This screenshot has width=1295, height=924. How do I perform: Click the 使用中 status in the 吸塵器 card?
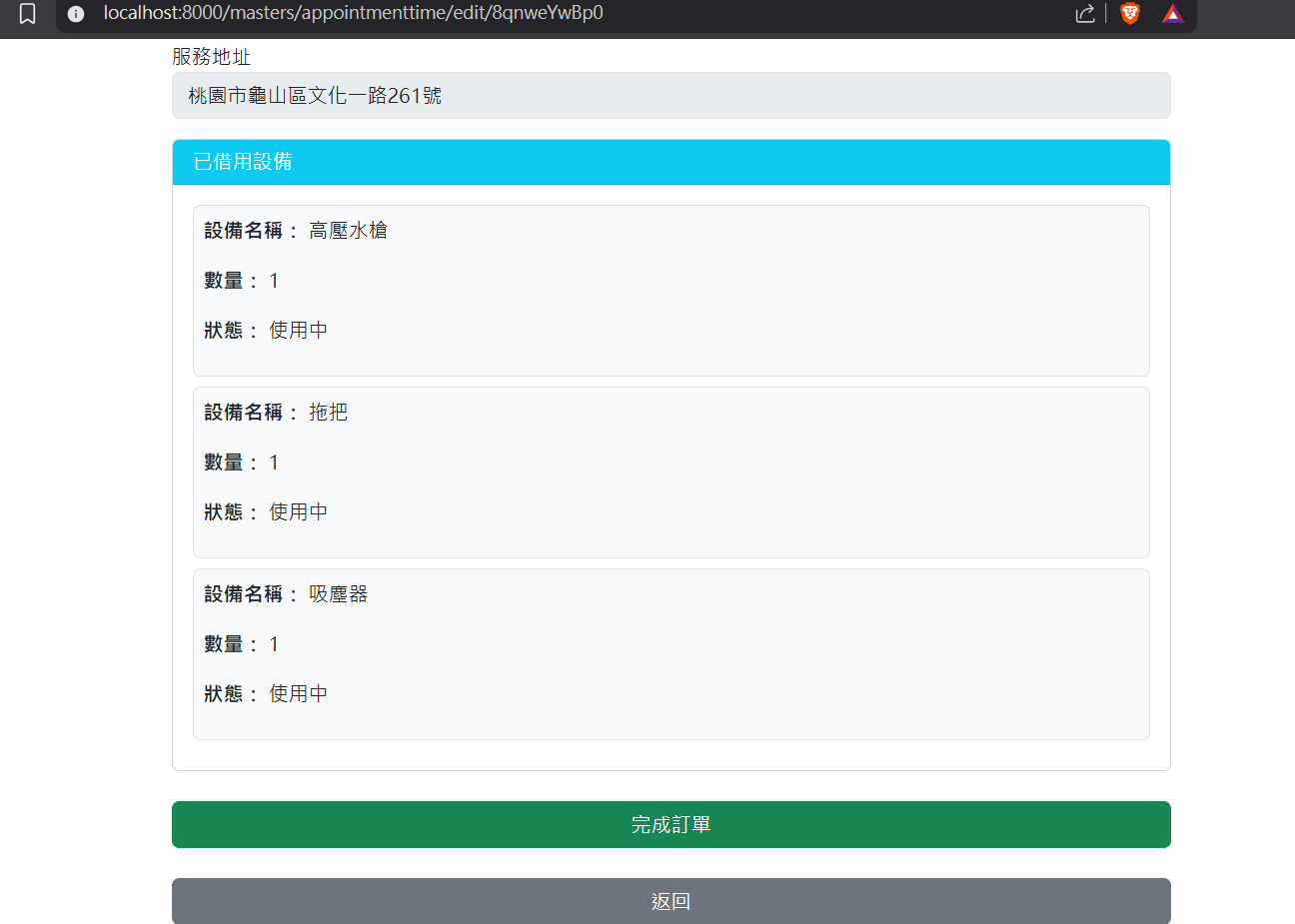[x=299, y=694]
